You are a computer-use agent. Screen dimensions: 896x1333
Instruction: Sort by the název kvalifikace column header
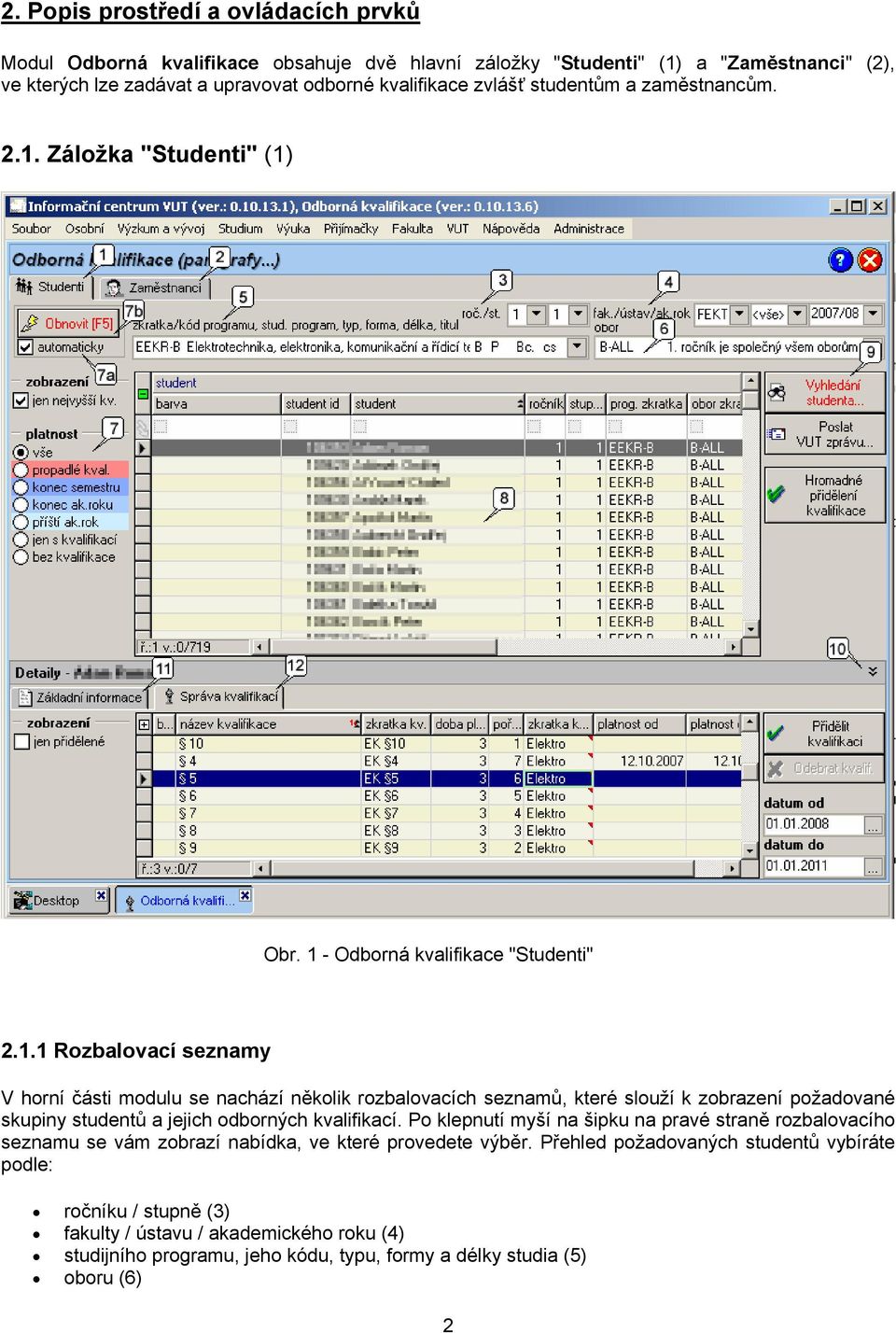coord(269,724)
